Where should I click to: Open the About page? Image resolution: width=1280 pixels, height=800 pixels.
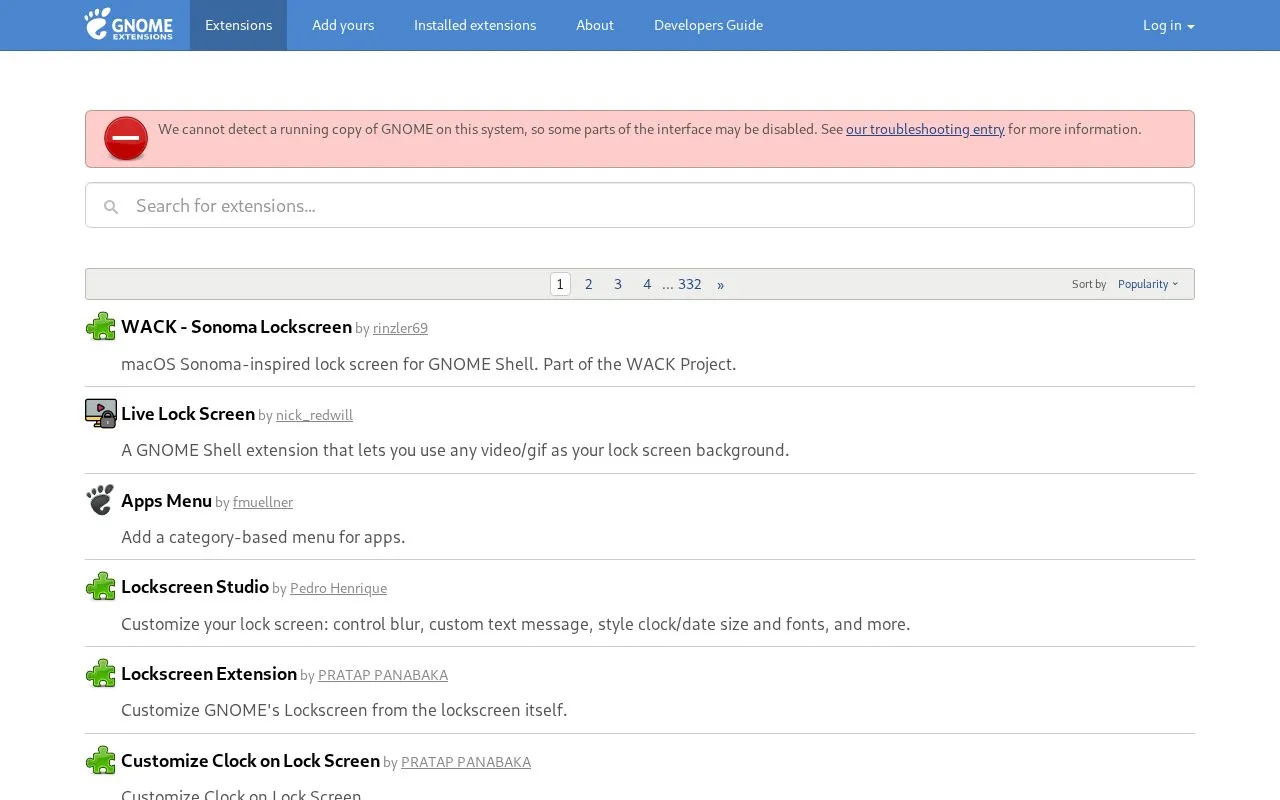tap(595, 25)
